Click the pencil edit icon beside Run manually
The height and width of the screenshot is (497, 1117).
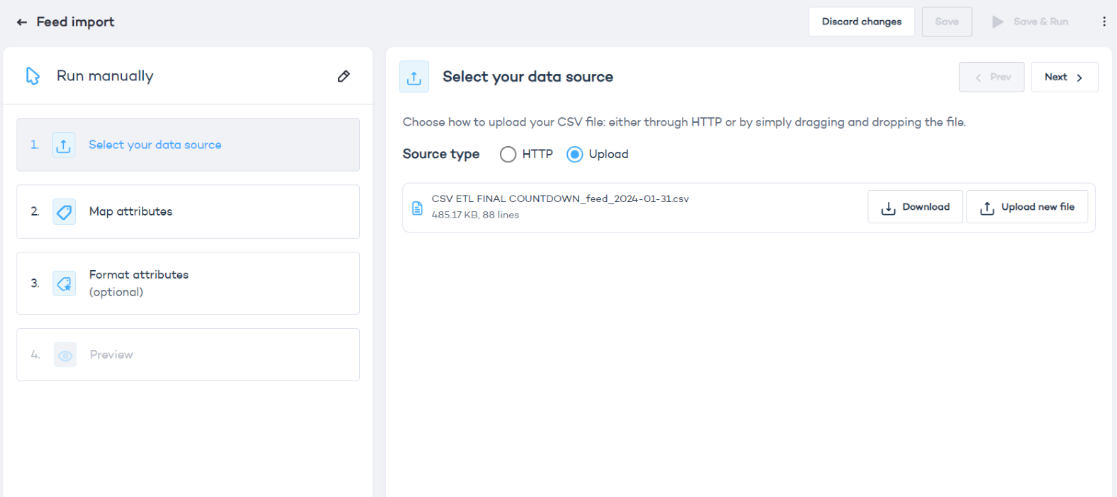coord(344,76)
